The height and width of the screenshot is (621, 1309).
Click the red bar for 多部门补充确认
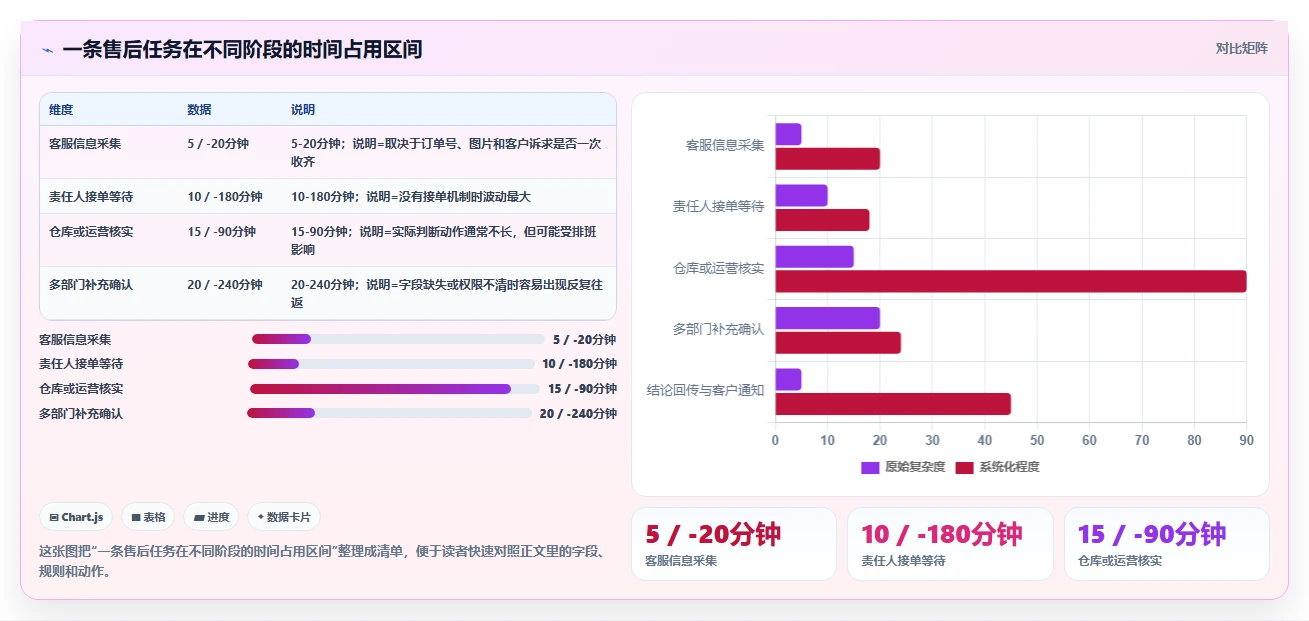[838, 343]
